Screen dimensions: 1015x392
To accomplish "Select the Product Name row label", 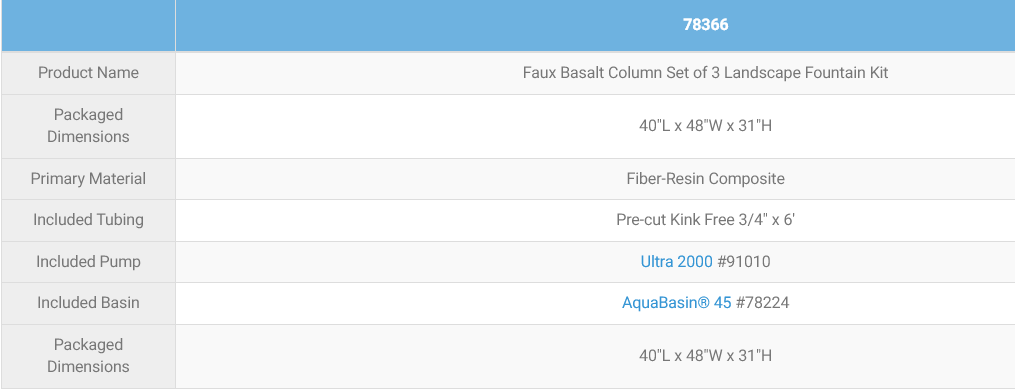I will [x=88, y=72].
